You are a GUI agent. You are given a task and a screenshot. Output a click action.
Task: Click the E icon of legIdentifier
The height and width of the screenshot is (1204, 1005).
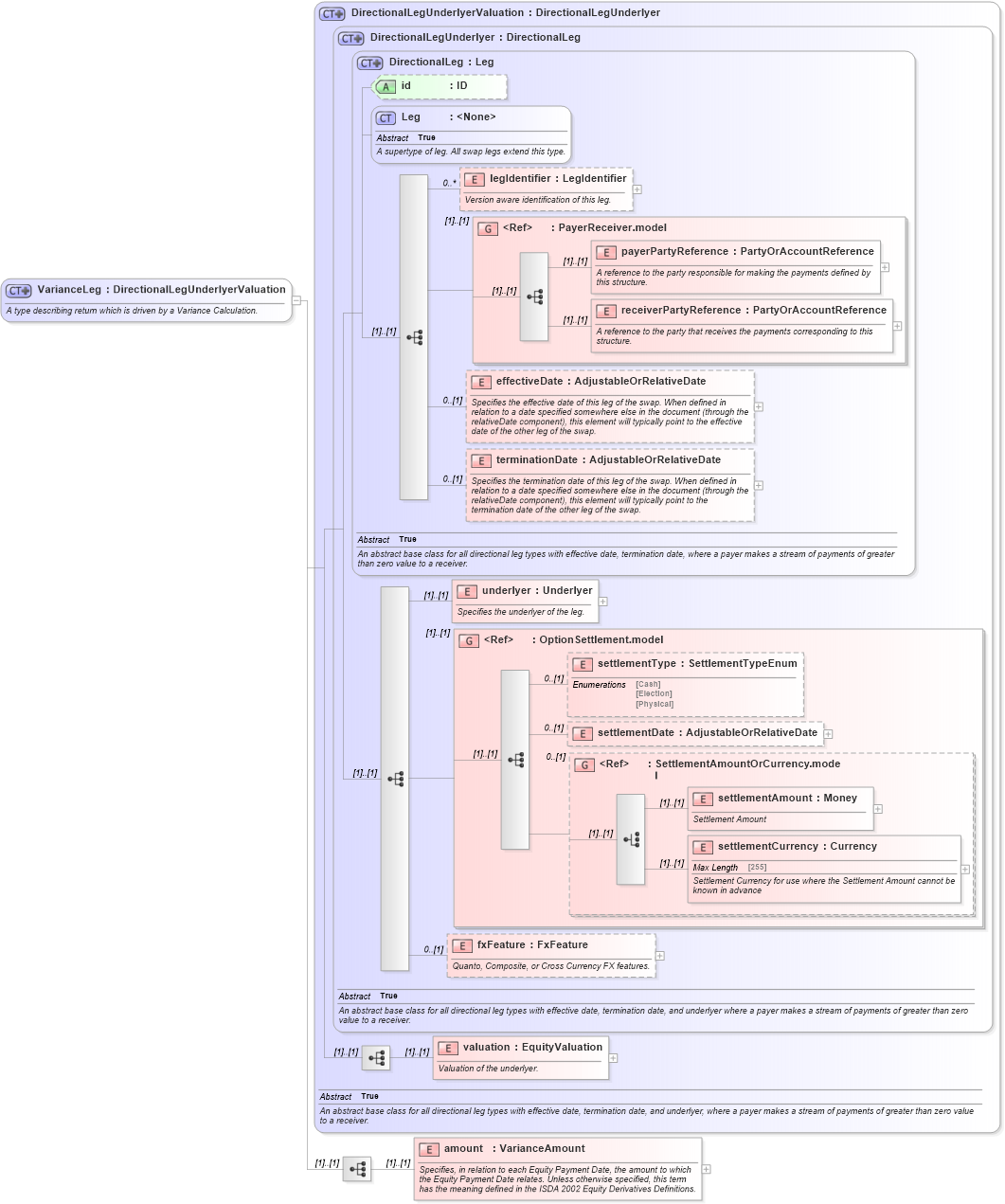[475, 180]
